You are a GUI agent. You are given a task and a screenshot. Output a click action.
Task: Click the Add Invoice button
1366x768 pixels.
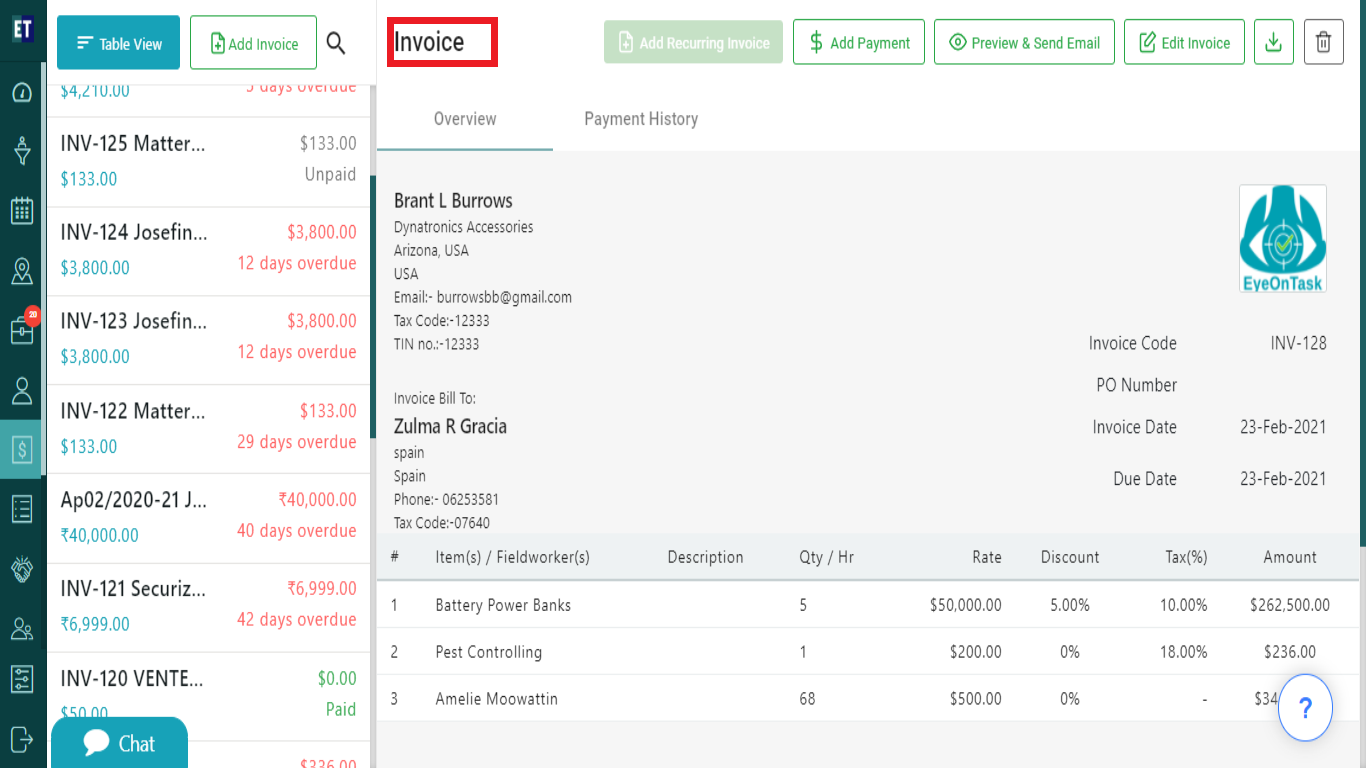254,43
